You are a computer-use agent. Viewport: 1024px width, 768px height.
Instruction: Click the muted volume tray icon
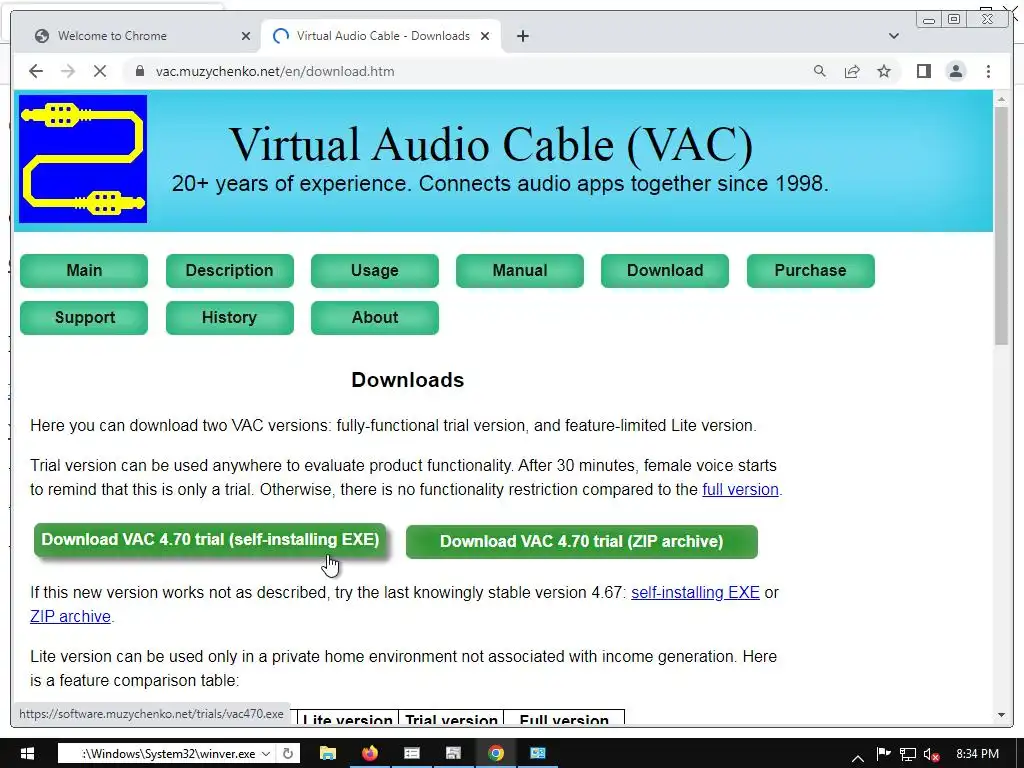tap(931, 754)
